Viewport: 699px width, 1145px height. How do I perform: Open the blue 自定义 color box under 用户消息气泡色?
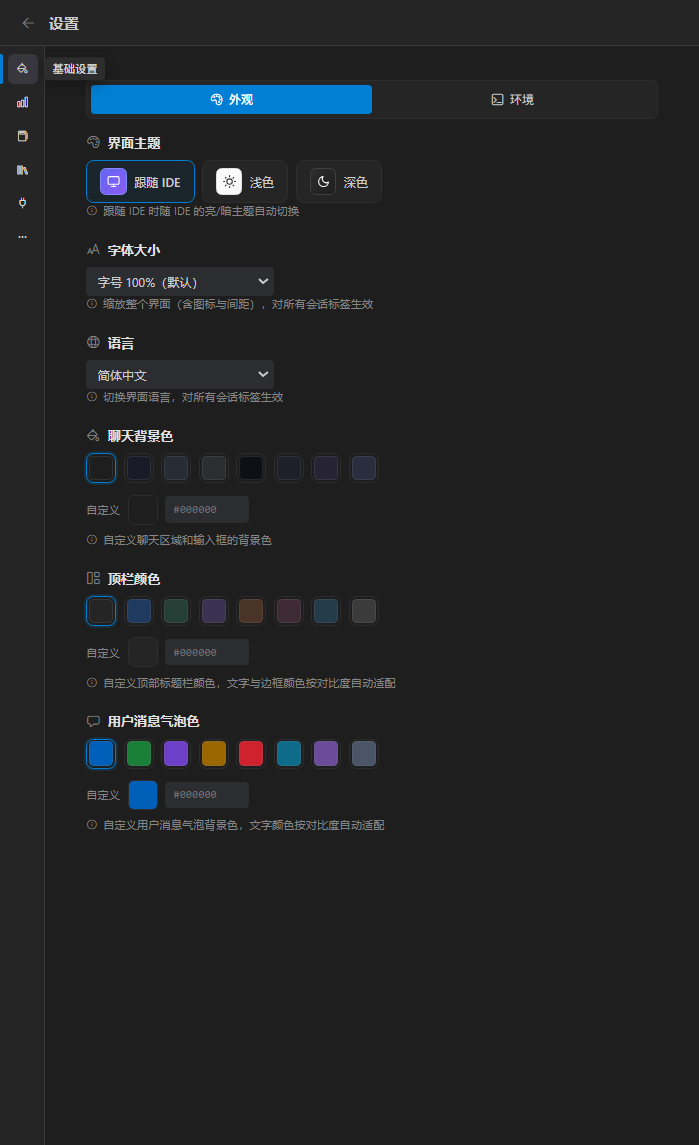pos(143,794)
